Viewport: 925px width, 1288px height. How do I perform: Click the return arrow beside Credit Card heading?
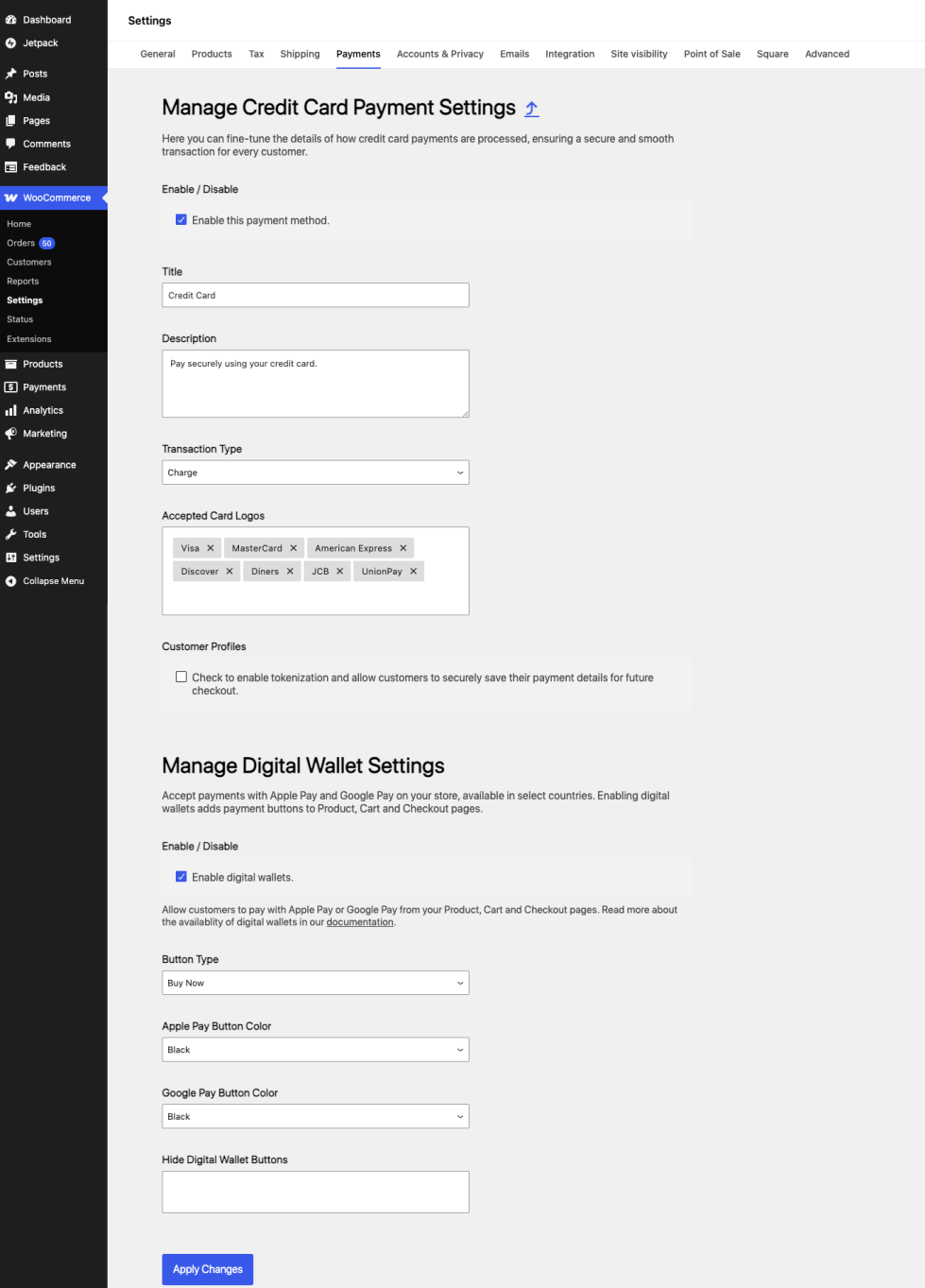(532, 109)
